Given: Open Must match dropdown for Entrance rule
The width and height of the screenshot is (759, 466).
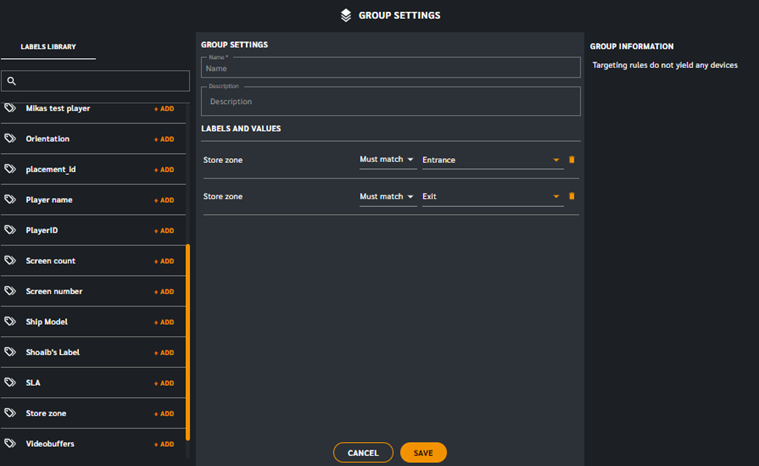Looking at the screenshot, I should pyautogui.click(x=387, y=160).
